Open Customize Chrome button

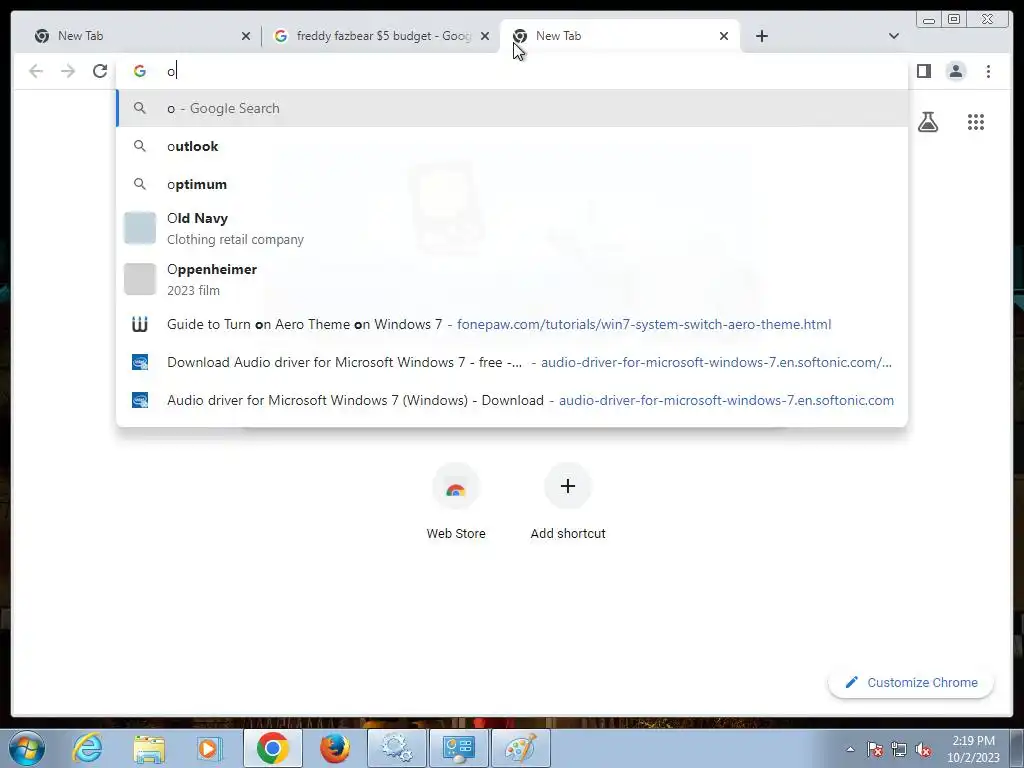click(911, 682)
